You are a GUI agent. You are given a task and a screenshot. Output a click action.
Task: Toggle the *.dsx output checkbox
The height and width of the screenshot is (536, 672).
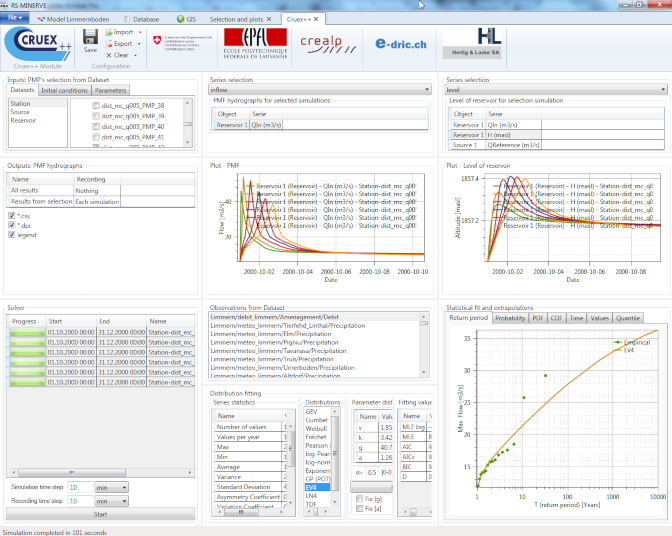12,225
